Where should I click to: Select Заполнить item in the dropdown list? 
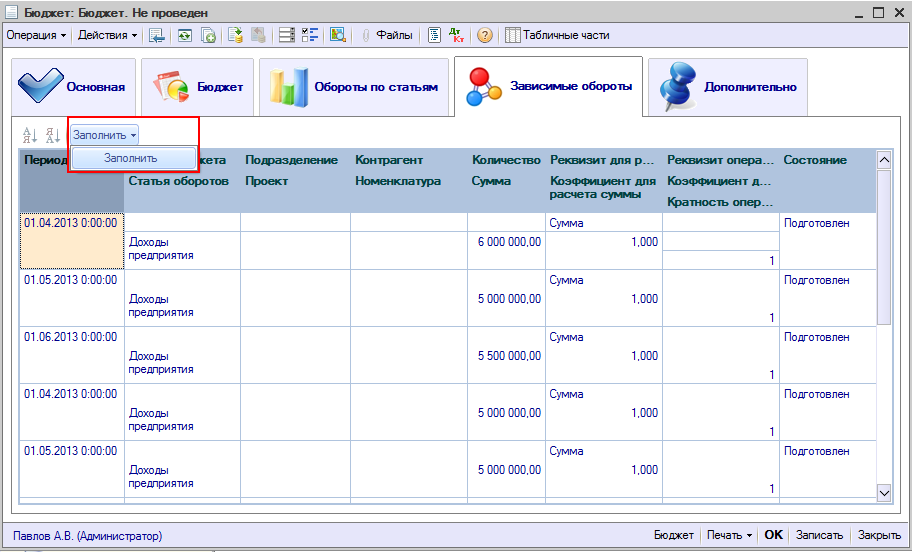131,158
